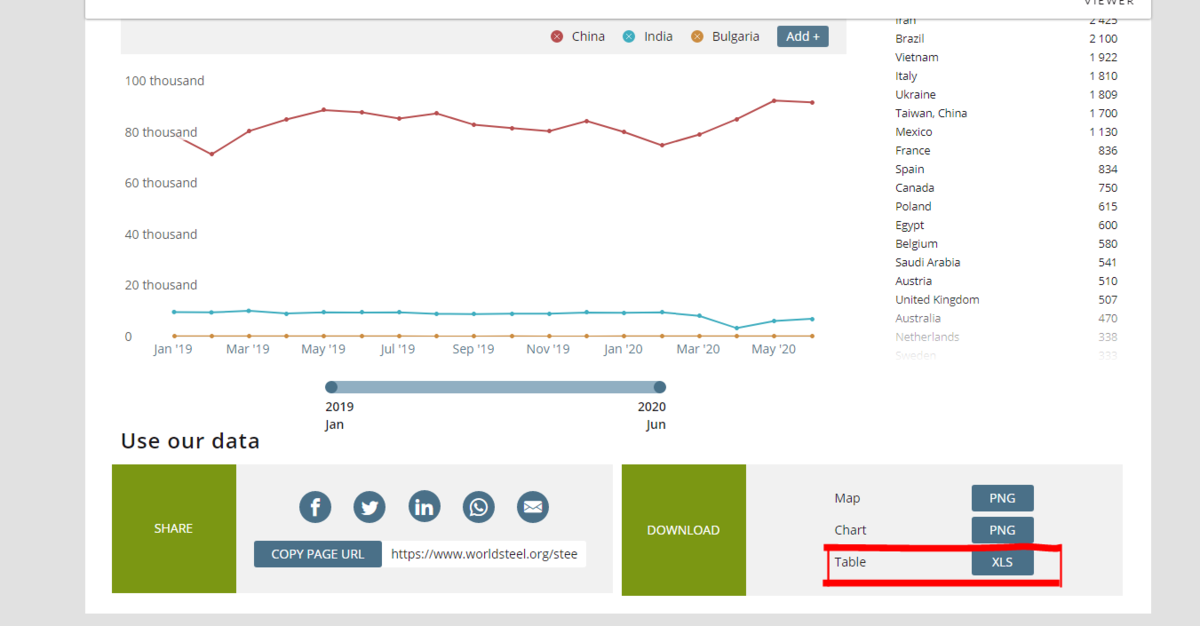Click India's last data point on chart
This screenshot has width=1200, height=626.
812,319
